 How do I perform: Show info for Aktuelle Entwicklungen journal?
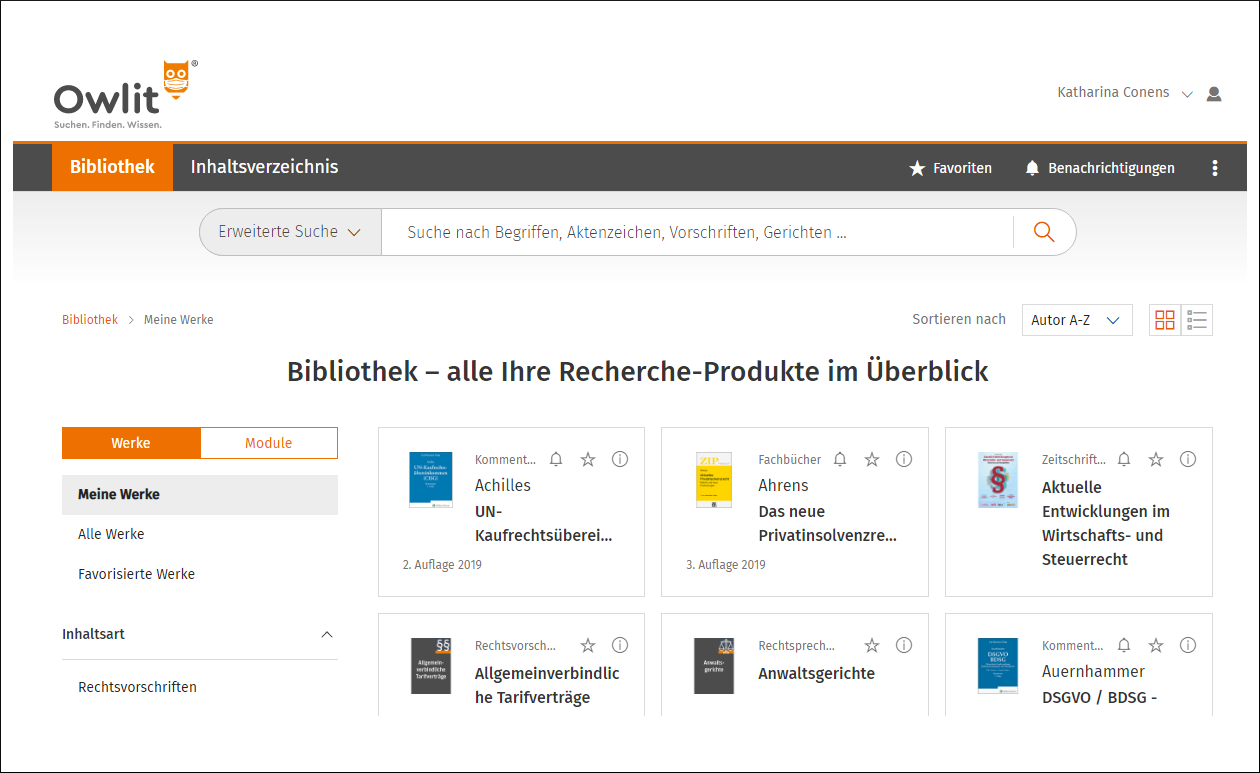pyautogui.click(x=1188, y=459)
